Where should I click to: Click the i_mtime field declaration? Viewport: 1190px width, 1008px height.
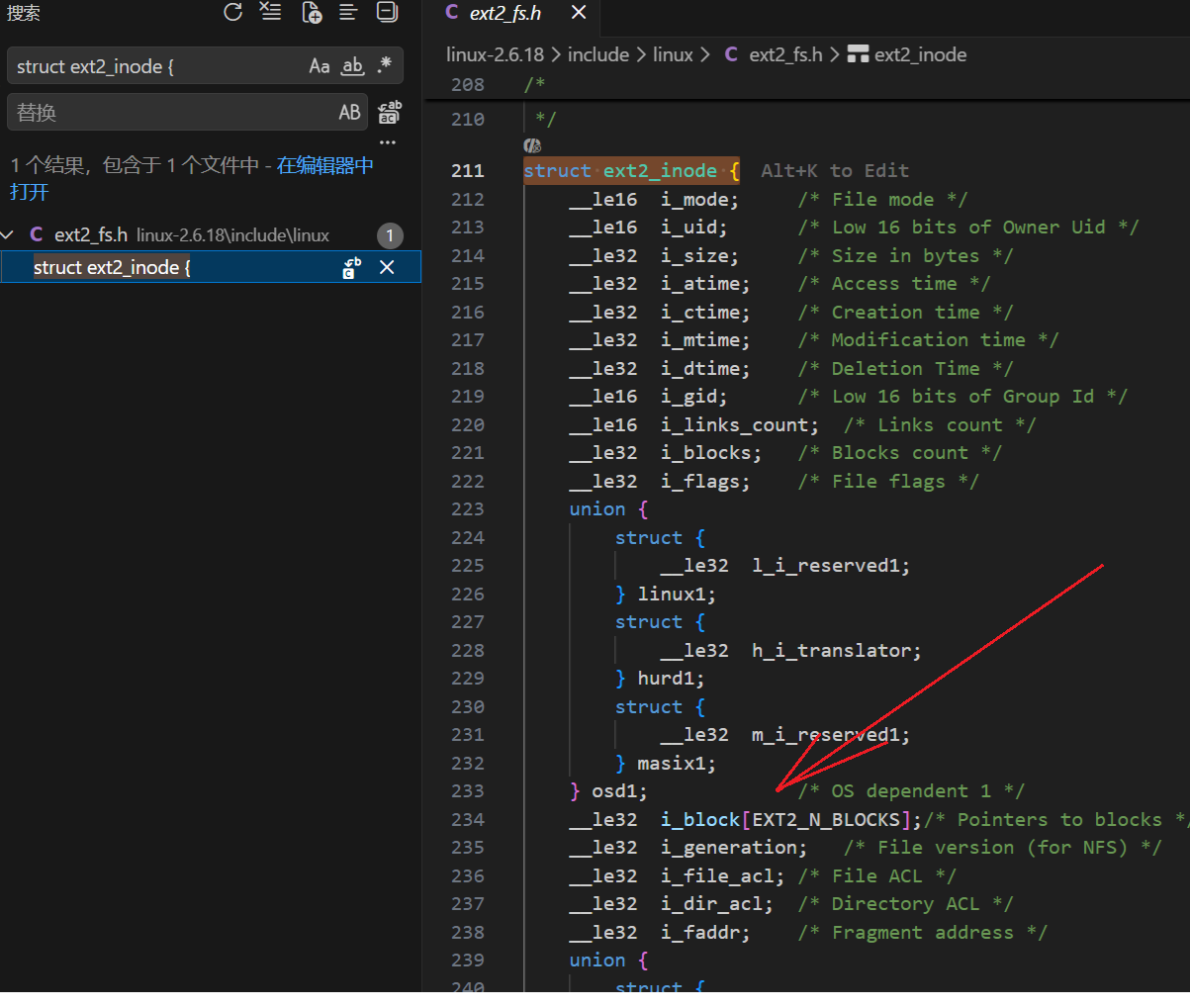tap(705, 340)
